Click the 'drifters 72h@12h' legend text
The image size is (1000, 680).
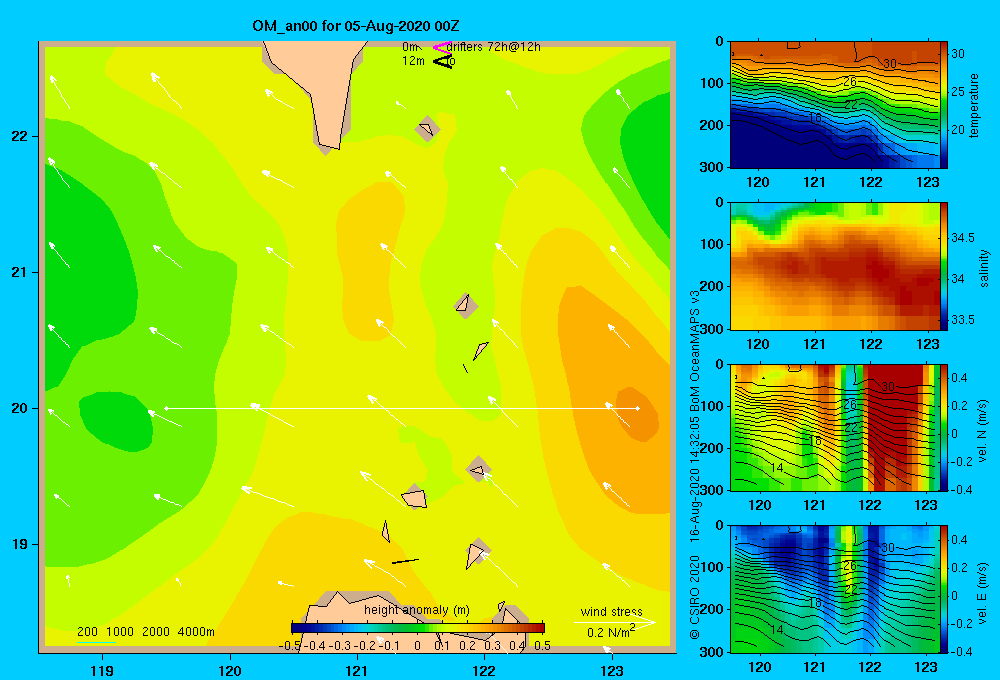coord(494,47)
